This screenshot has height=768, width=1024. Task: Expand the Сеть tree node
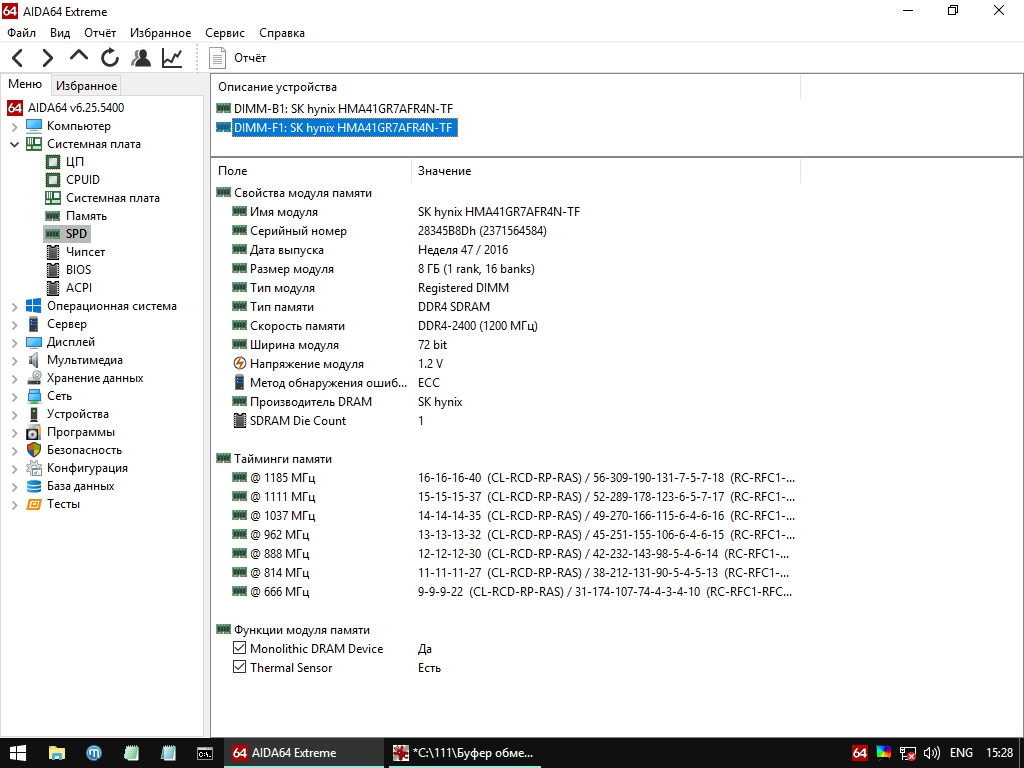(x=14, y=396)
